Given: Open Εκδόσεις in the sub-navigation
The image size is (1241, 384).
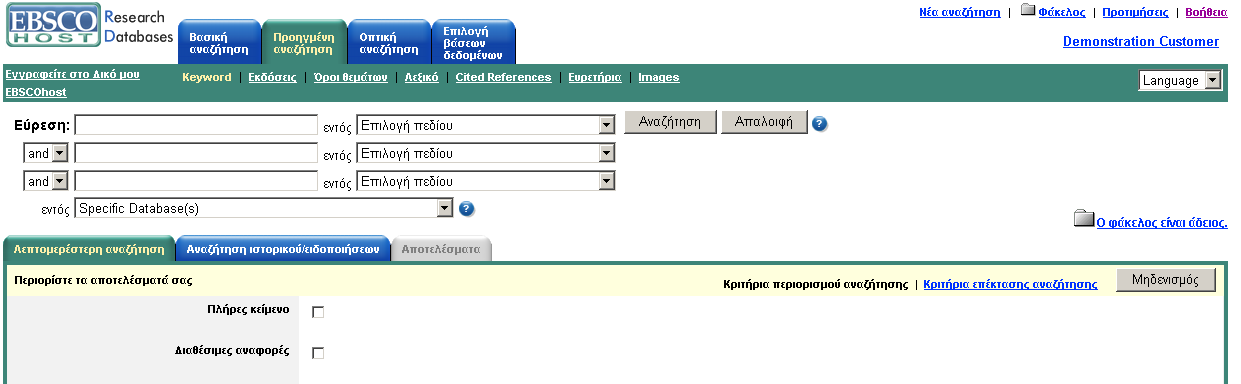Looking at the screenshot, I should click(x=272, y=77).
